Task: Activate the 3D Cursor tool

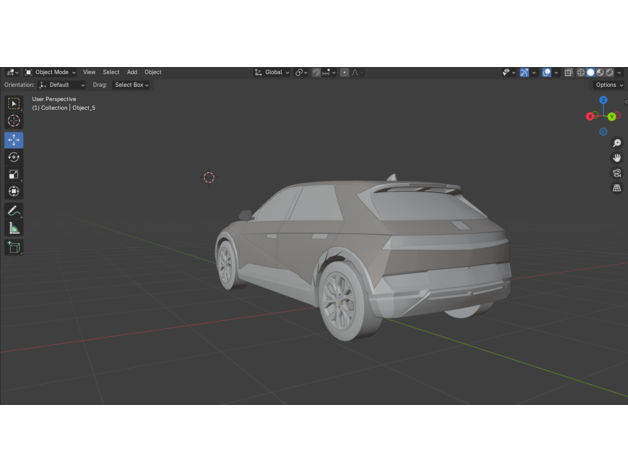Action: [14, 121]
